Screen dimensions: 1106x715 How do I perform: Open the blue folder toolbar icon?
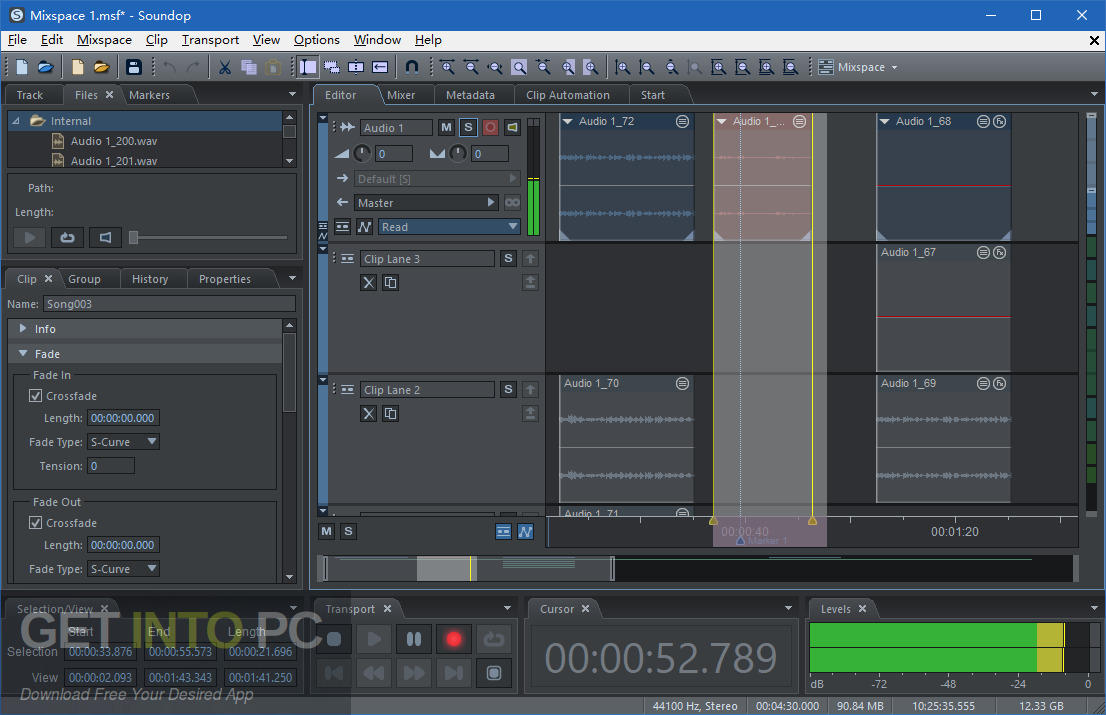46,67
